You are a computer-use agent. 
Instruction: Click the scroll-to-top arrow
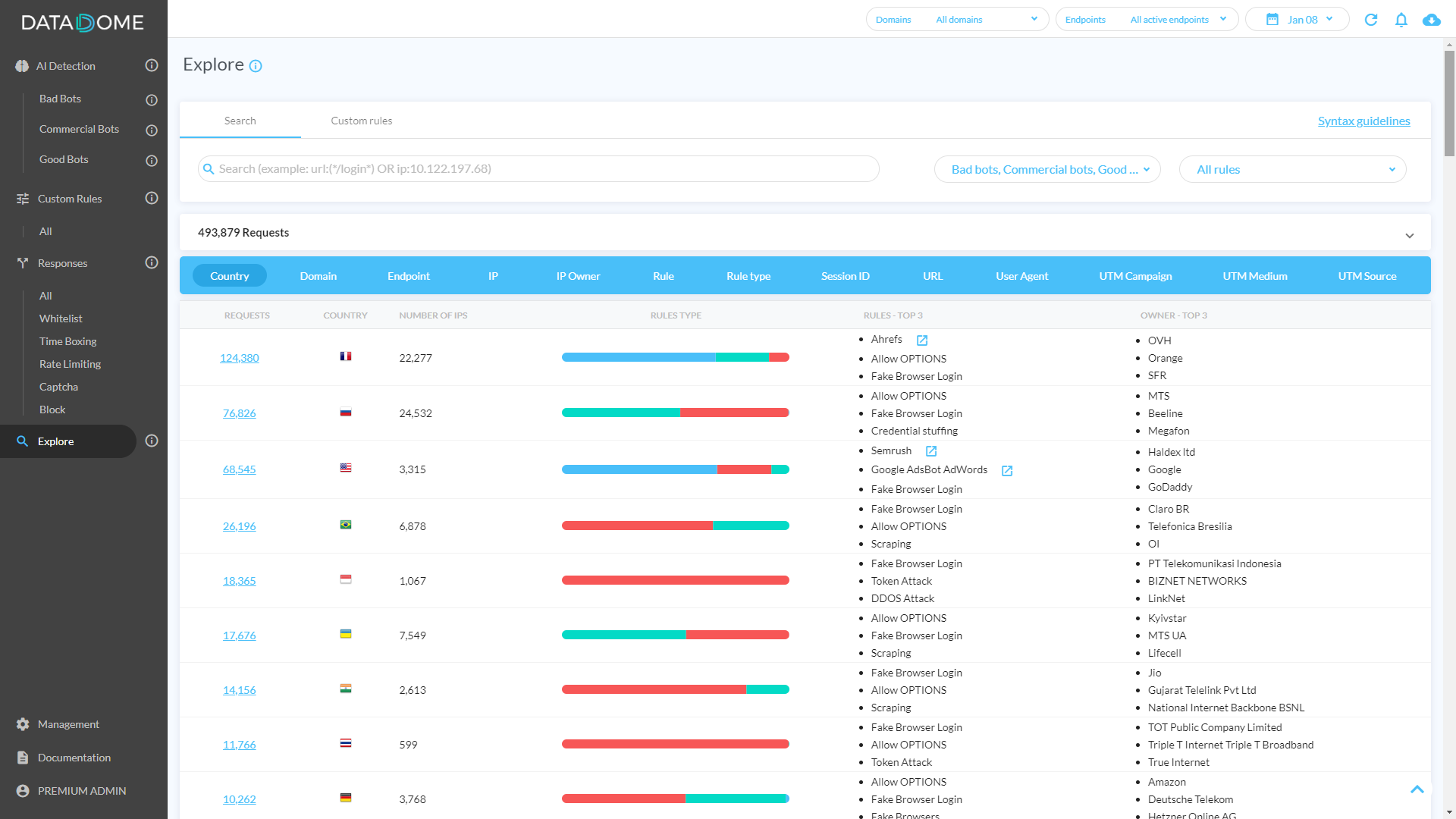(1417, 789)
